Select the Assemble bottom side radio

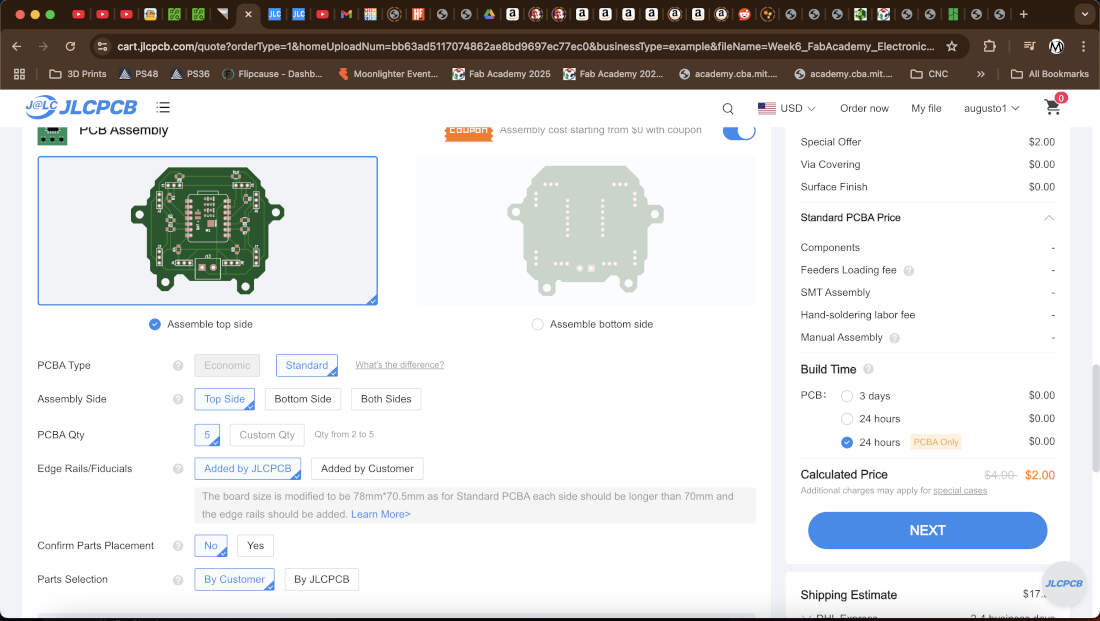(x=537, y=324)
